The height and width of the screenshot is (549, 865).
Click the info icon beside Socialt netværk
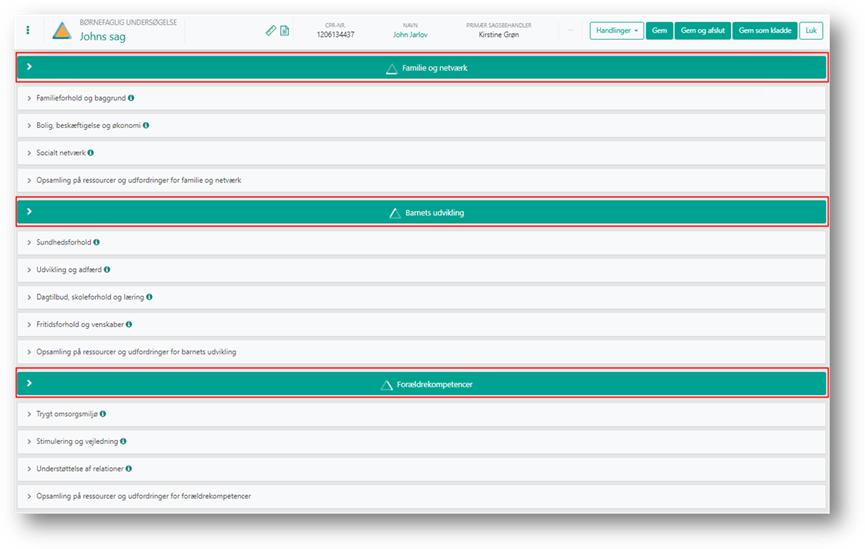pyautogui.click(x=91, y=153)
